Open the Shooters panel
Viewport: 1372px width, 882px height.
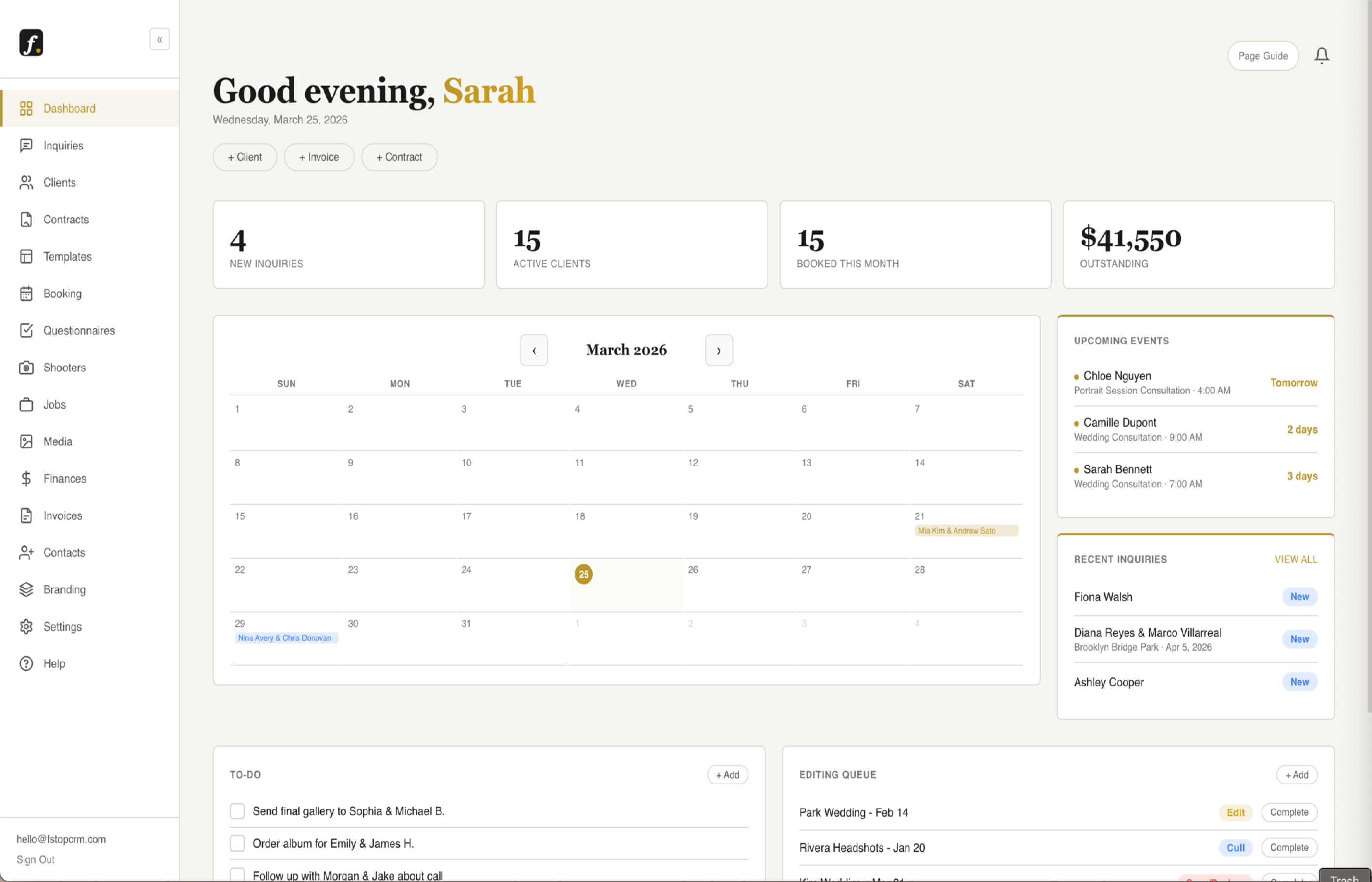(x=64, y=367)
